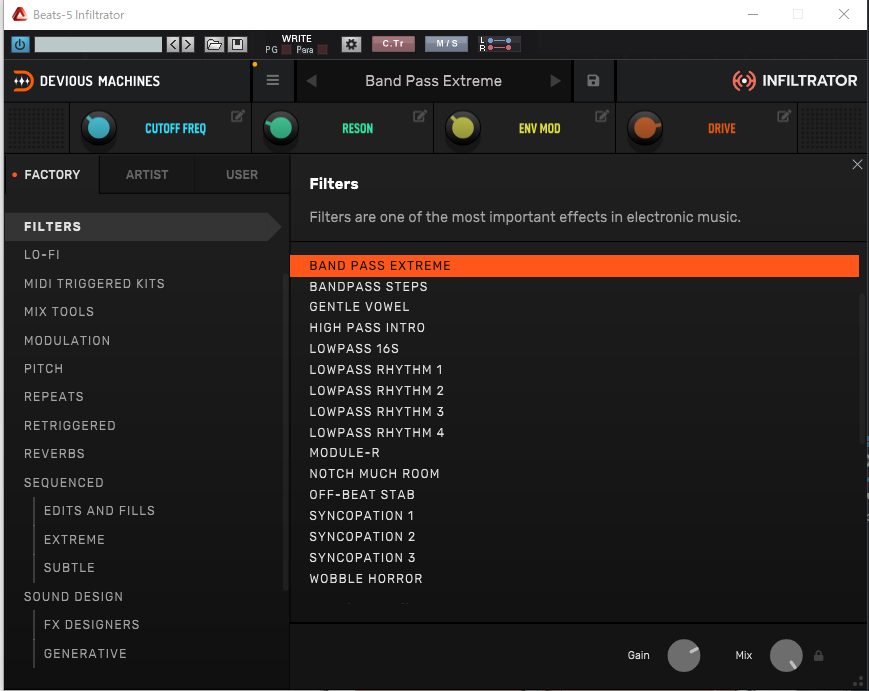Open preset file with folder icon
This screenshot has width=869, height=691.
pyautogui.click(x=214, y=44)
